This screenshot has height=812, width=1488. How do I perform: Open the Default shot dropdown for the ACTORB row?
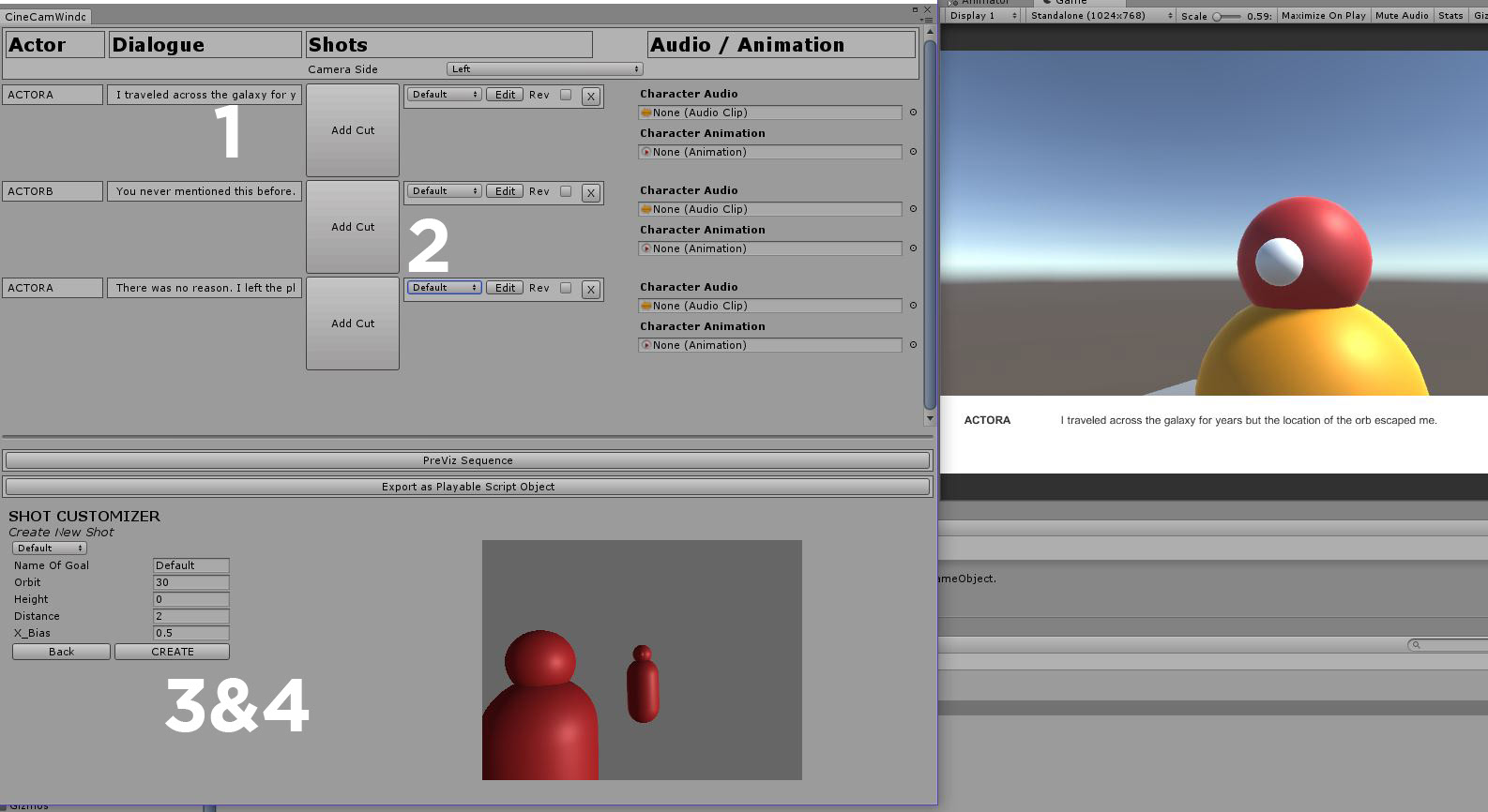tap(445, 191)
